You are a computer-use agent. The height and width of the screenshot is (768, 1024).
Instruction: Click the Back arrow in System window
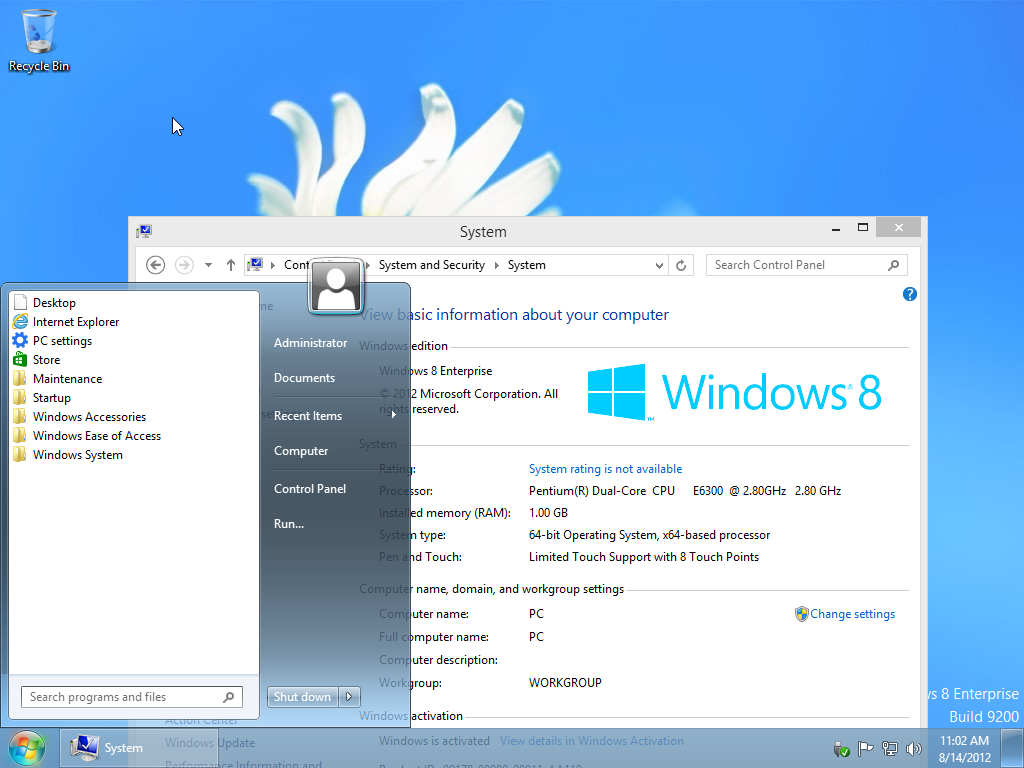(155, 264)
